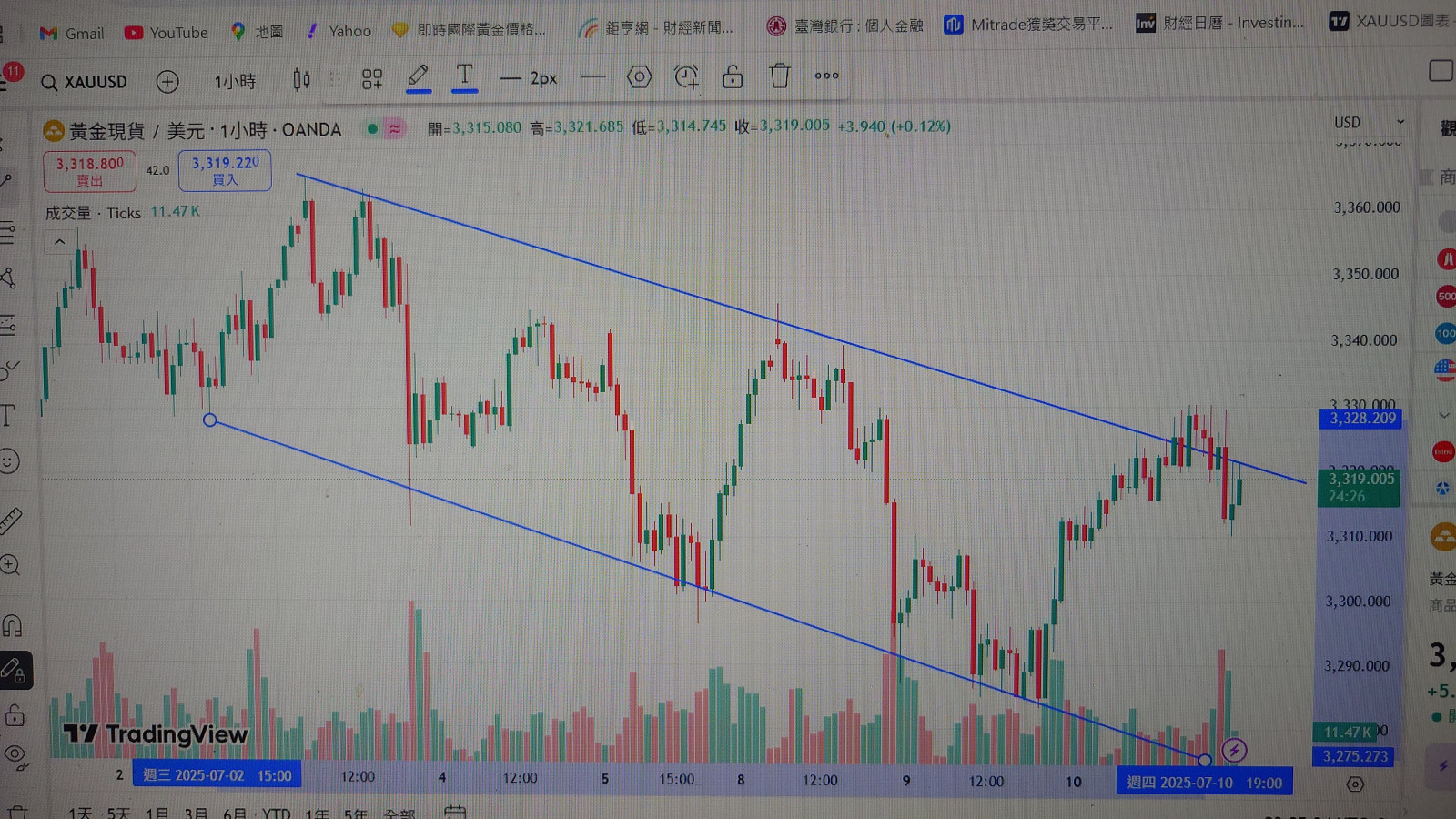Open the toolbar ellipsis menu
Screen dimensions: 1456x819
tap(826, 76)
